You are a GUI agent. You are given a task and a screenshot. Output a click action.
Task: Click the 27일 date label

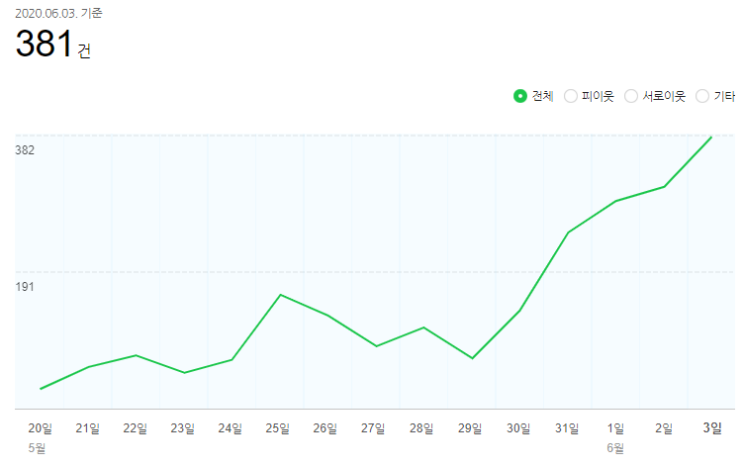pos(373,428)
